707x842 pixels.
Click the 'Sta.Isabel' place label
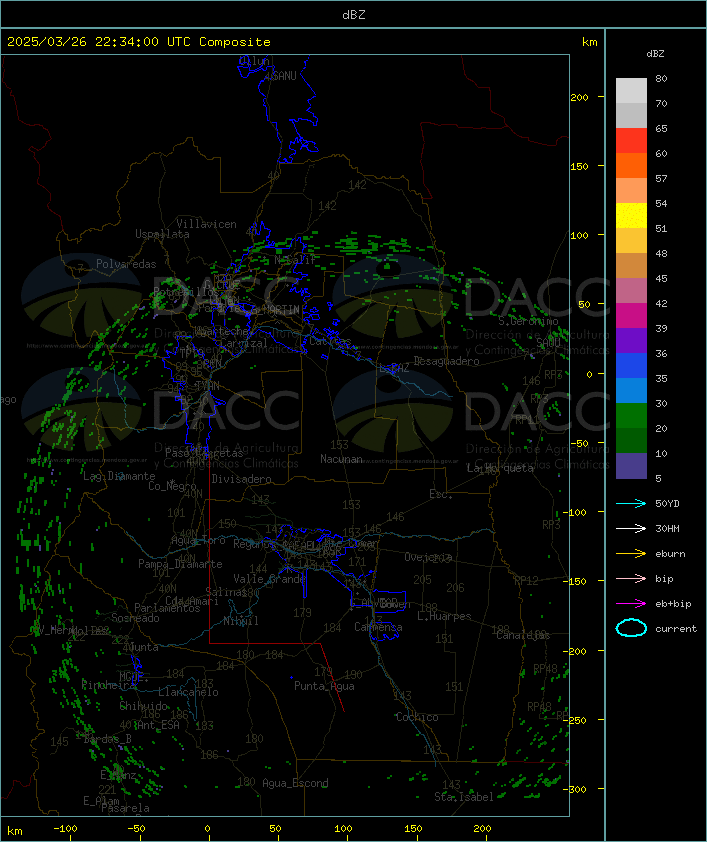click(464, 797)
